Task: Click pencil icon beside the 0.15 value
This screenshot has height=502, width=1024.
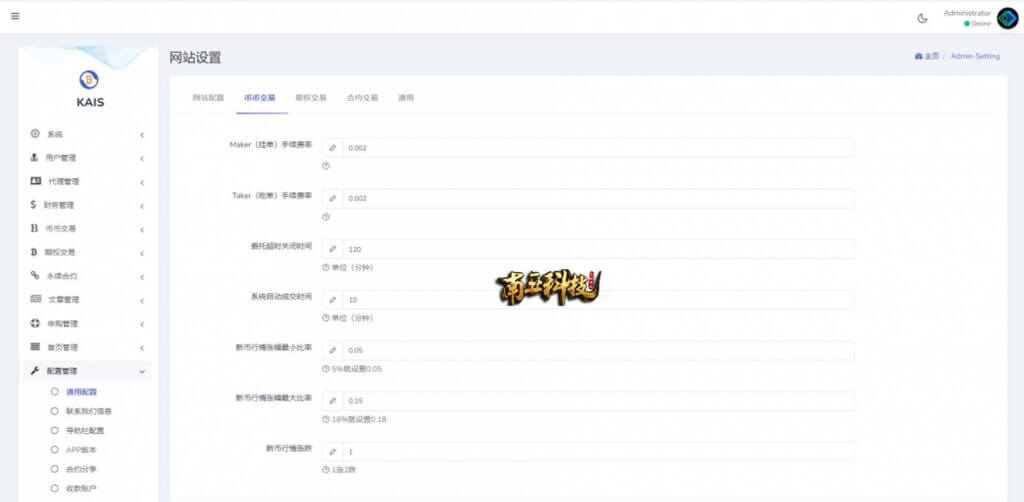Action: pyautogui.click(x=332, y=401)
